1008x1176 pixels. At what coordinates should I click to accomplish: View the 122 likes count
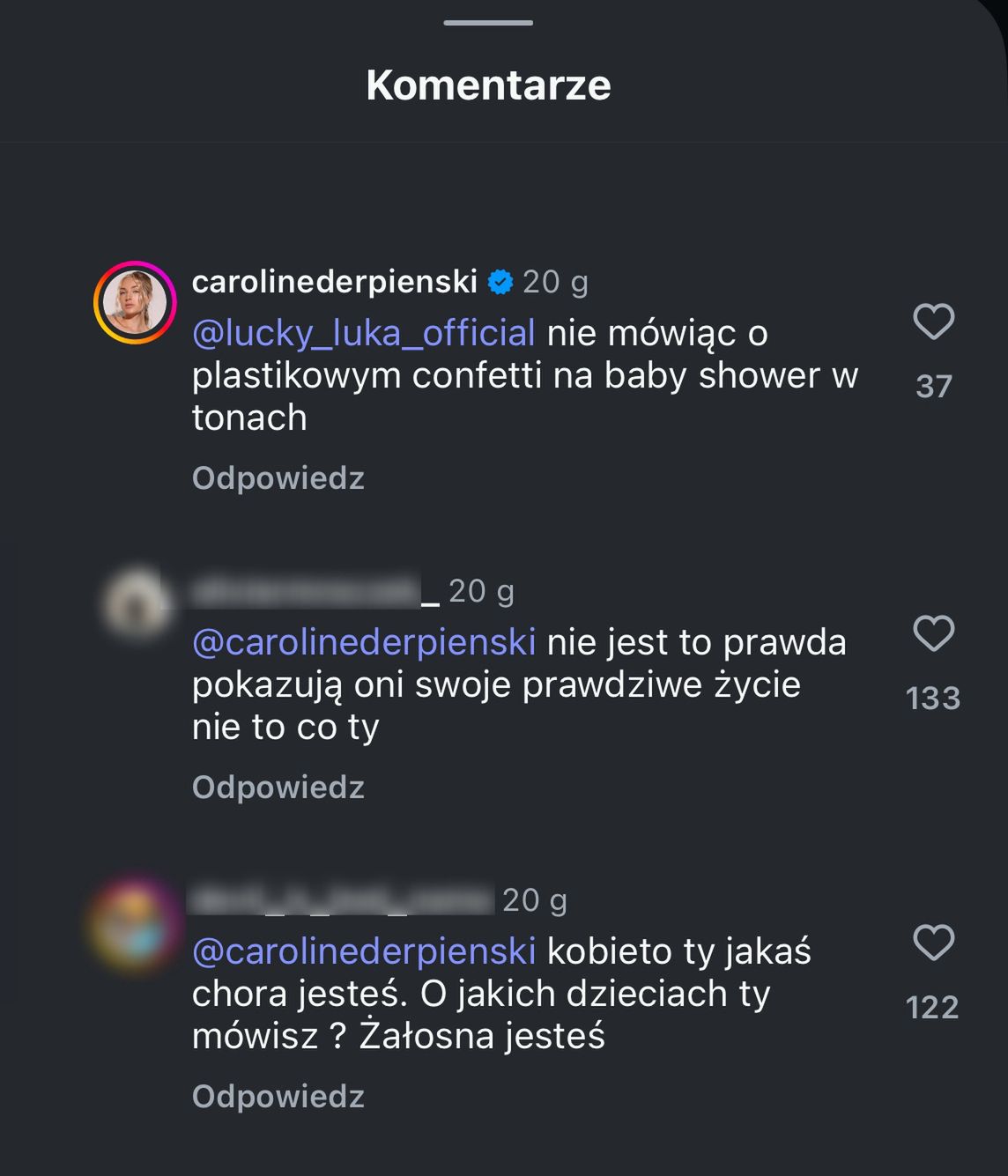(x=932, y=1007)
